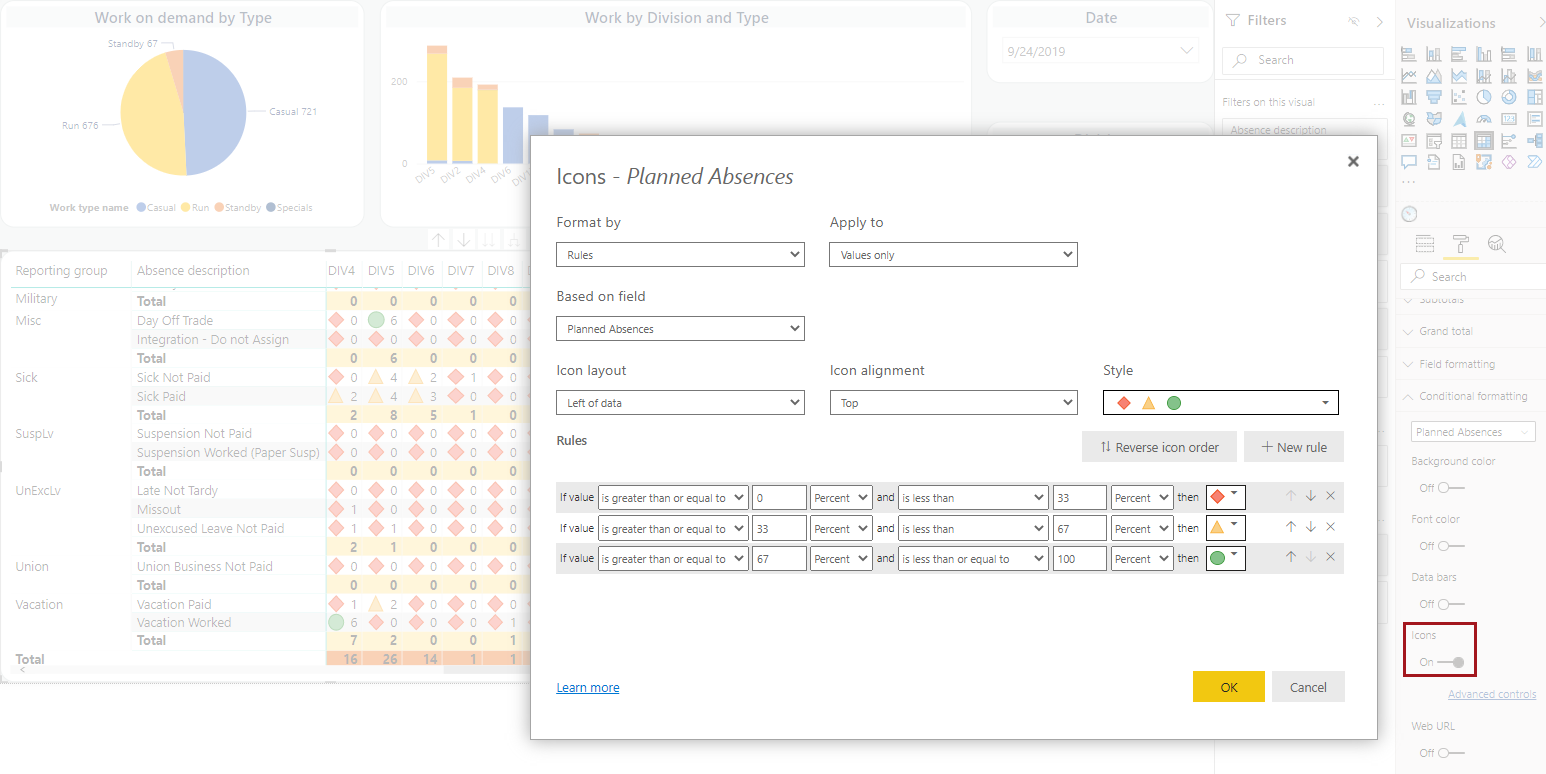Open the green circle icon picker
The height and width of the screenshot is (774, 1546).
pyautogui.click(x=1225, y=558)
